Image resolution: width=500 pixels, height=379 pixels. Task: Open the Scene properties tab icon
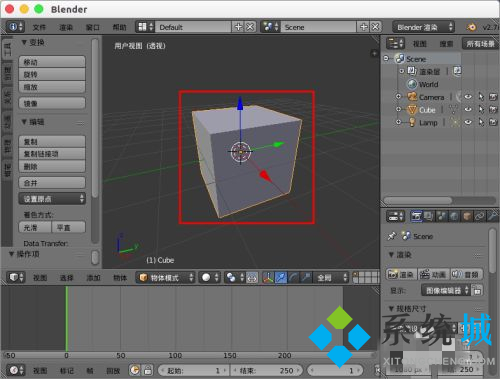(441, 216)
